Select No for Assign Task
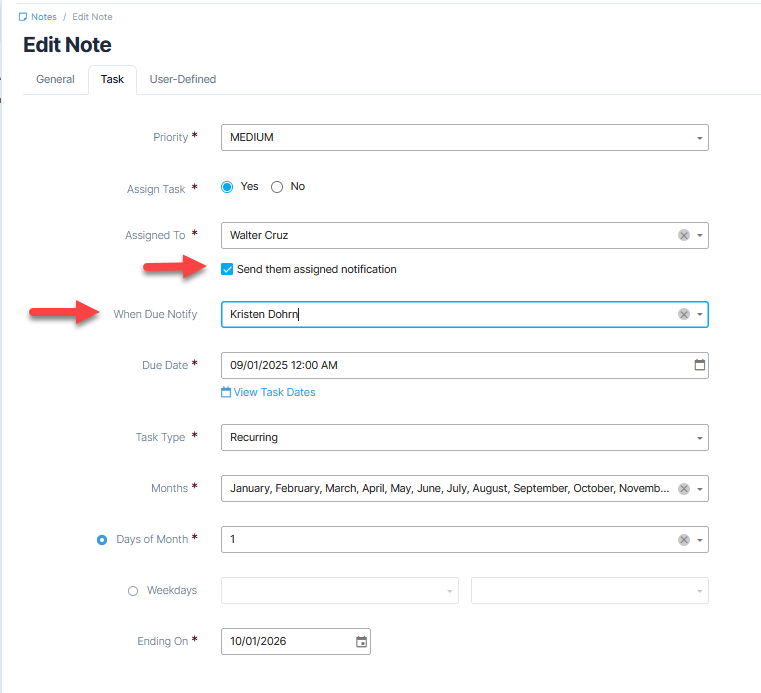The width and height of the screenshot is (761, 693). (x=277, y=187)
